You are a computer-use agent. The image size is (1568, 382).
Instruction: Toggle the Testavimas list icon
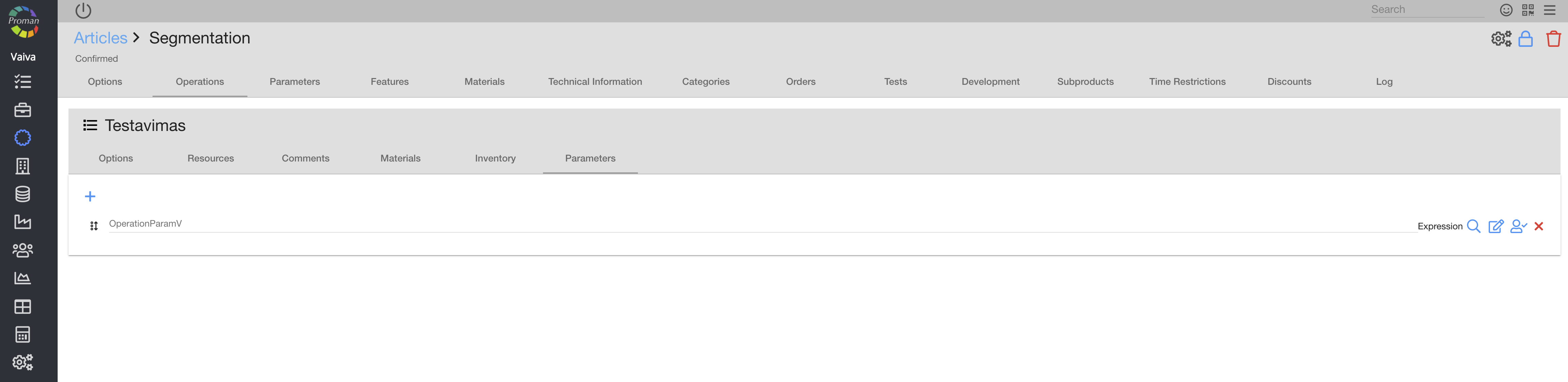pos(90,125)
